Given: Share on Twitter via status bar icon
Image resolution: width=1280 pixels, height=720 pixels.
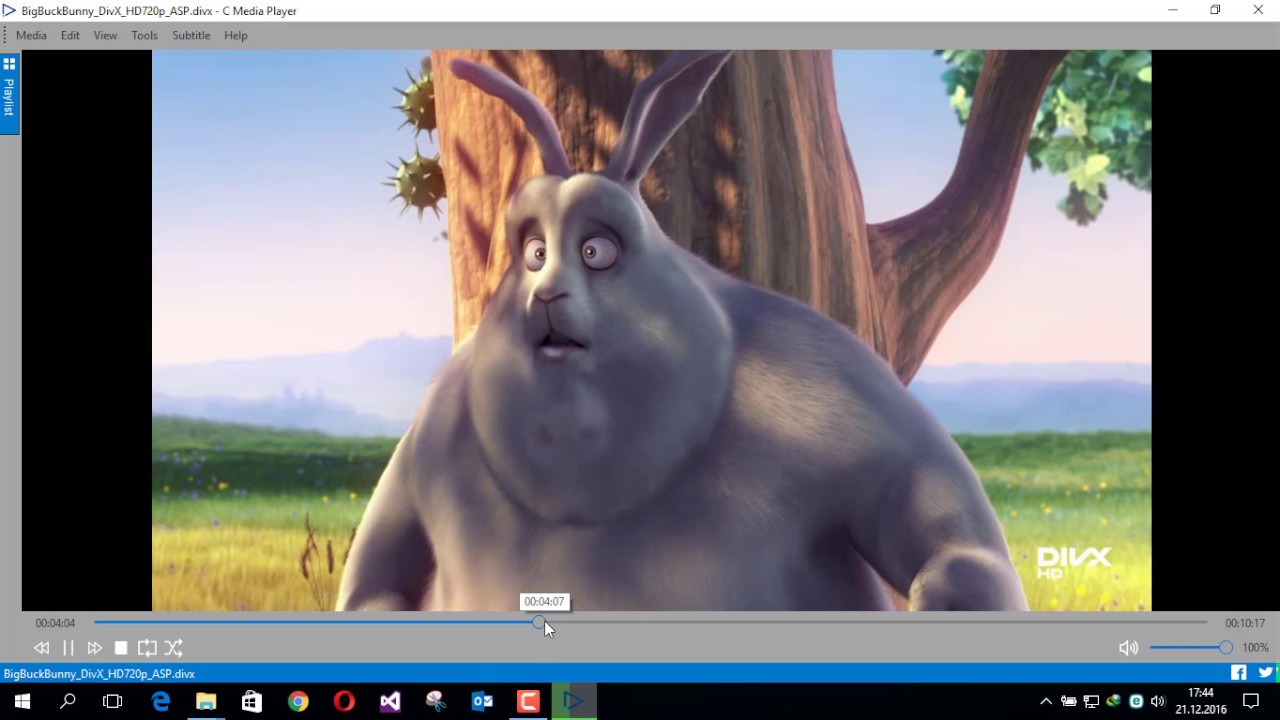Looking at the screenshot, I should (x=1266, y=673).
